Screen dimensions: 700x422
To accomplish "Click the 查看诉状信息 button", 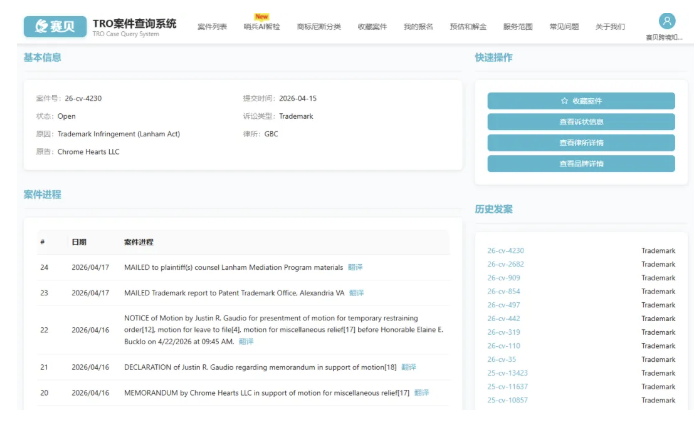I will coord(581,122).
